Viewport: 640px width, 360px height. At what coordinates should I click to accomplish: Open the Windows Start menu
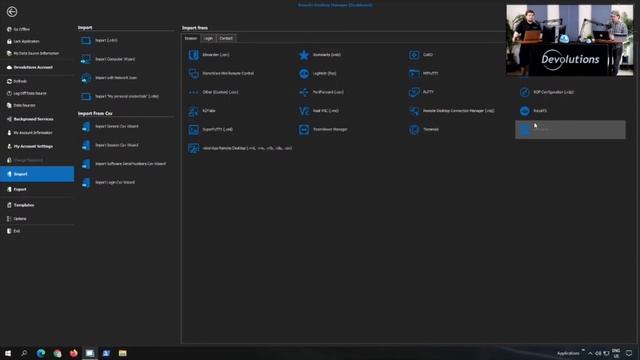8,353
